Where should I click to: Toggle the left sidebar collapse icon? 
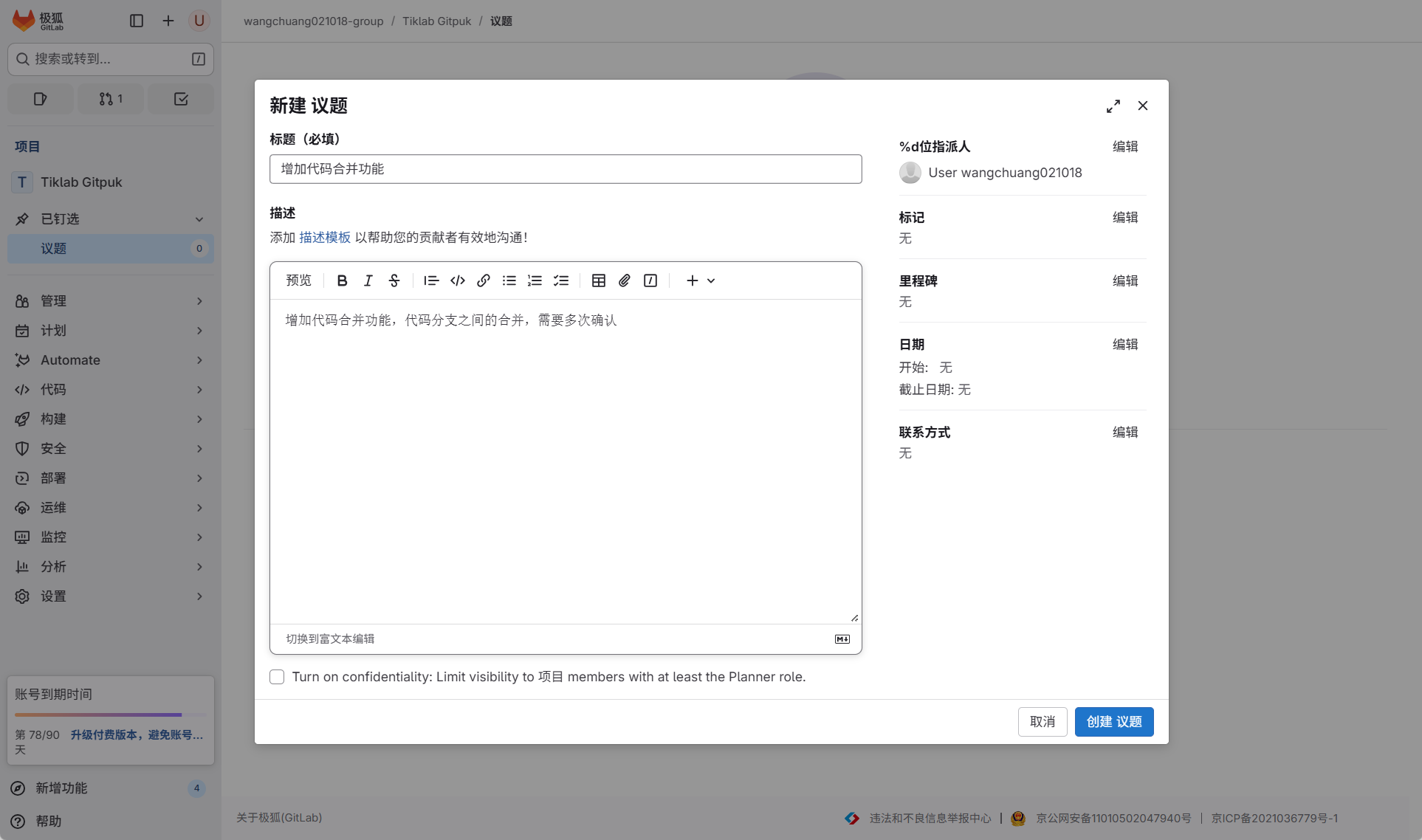pos(136,21)
